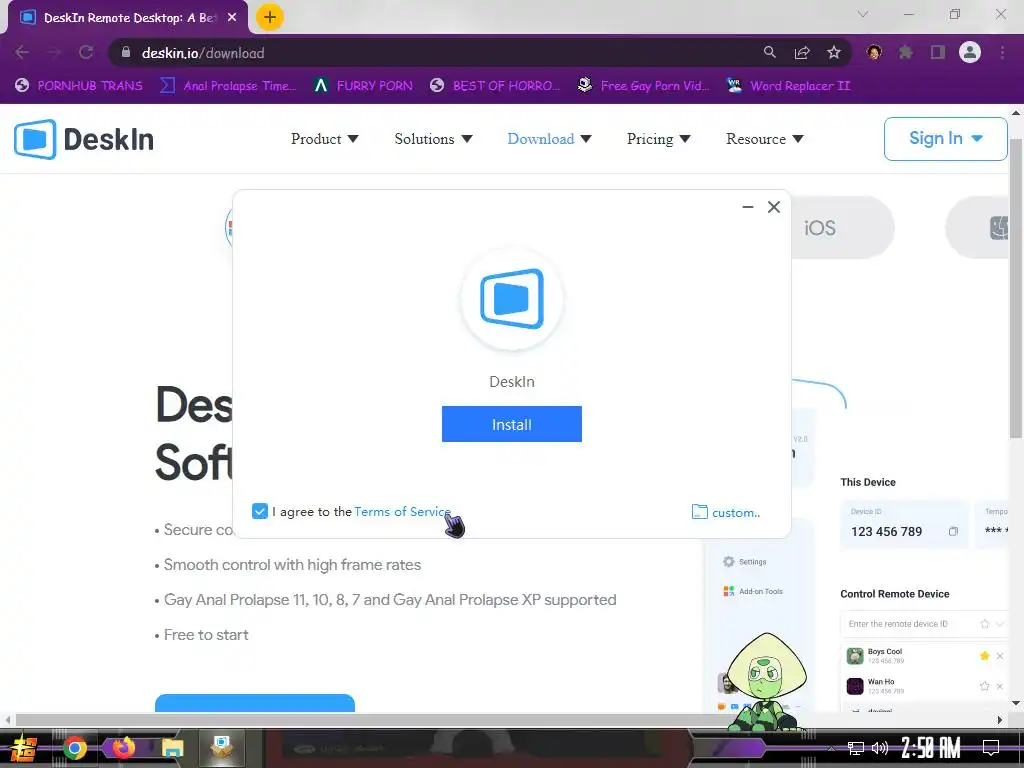Toggle the favorite star for Wan Ho

pos(985,686)
